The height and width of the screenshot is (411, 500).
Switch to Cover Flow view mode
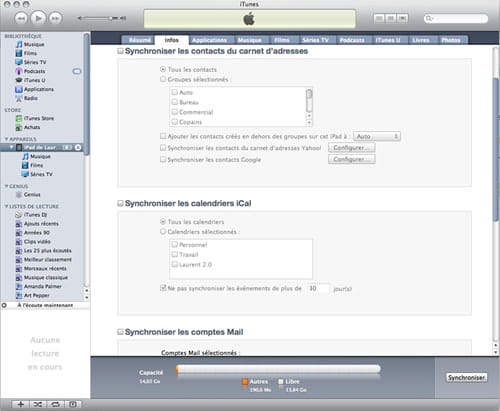[402, 18]
